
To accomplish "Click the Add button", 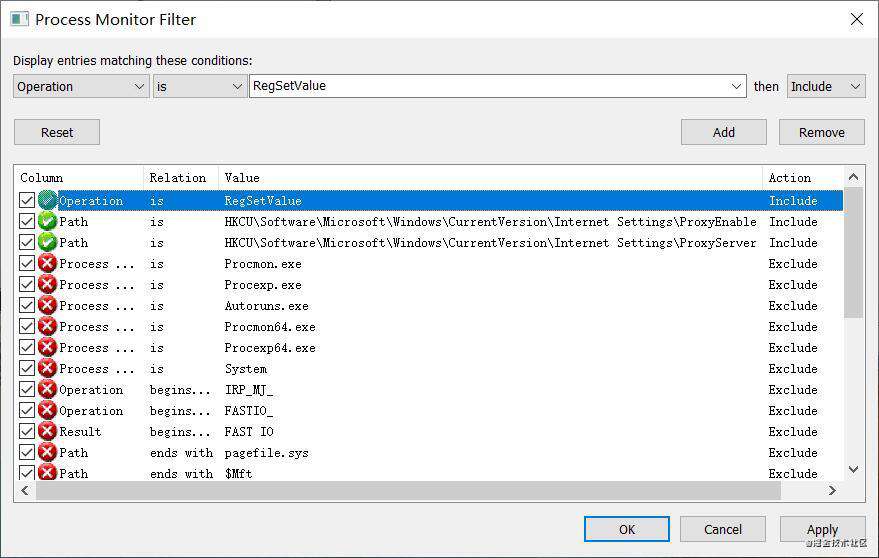I will 723,132.
